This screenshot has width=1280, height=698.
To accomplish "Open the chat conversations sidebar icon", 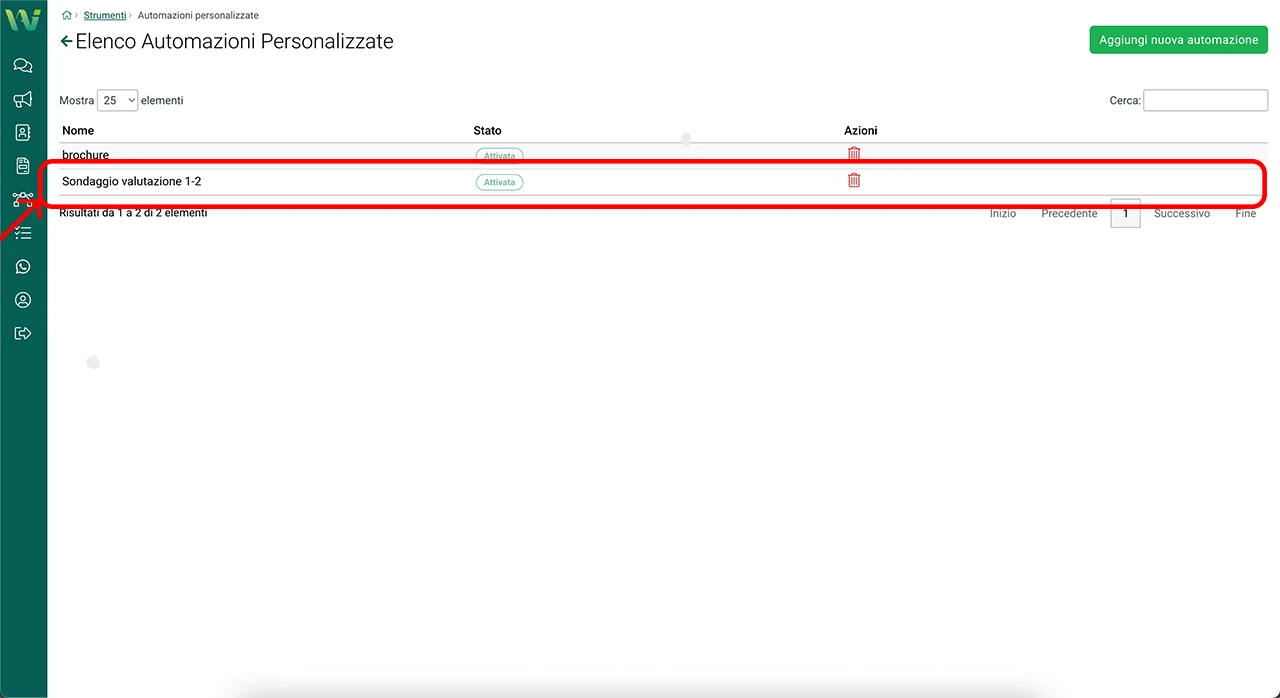I will [23, 66].
